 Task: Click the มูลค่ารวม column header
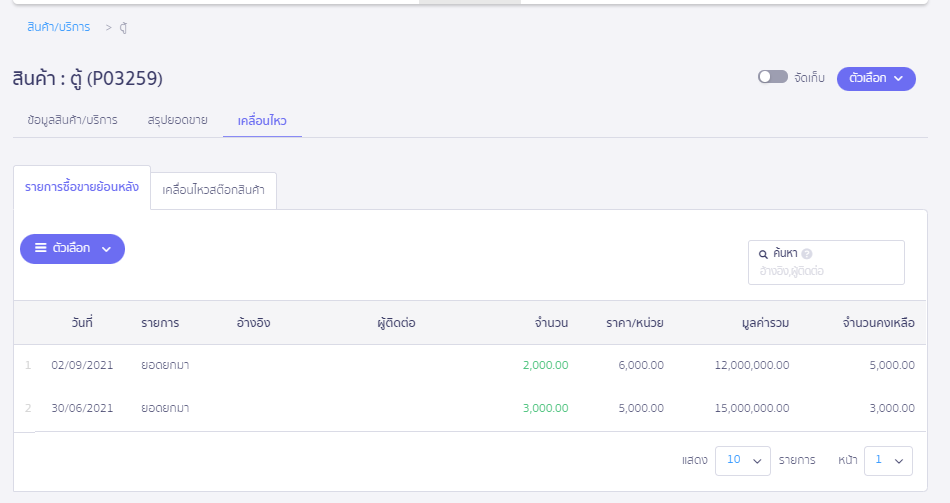[x=765, y=323]
